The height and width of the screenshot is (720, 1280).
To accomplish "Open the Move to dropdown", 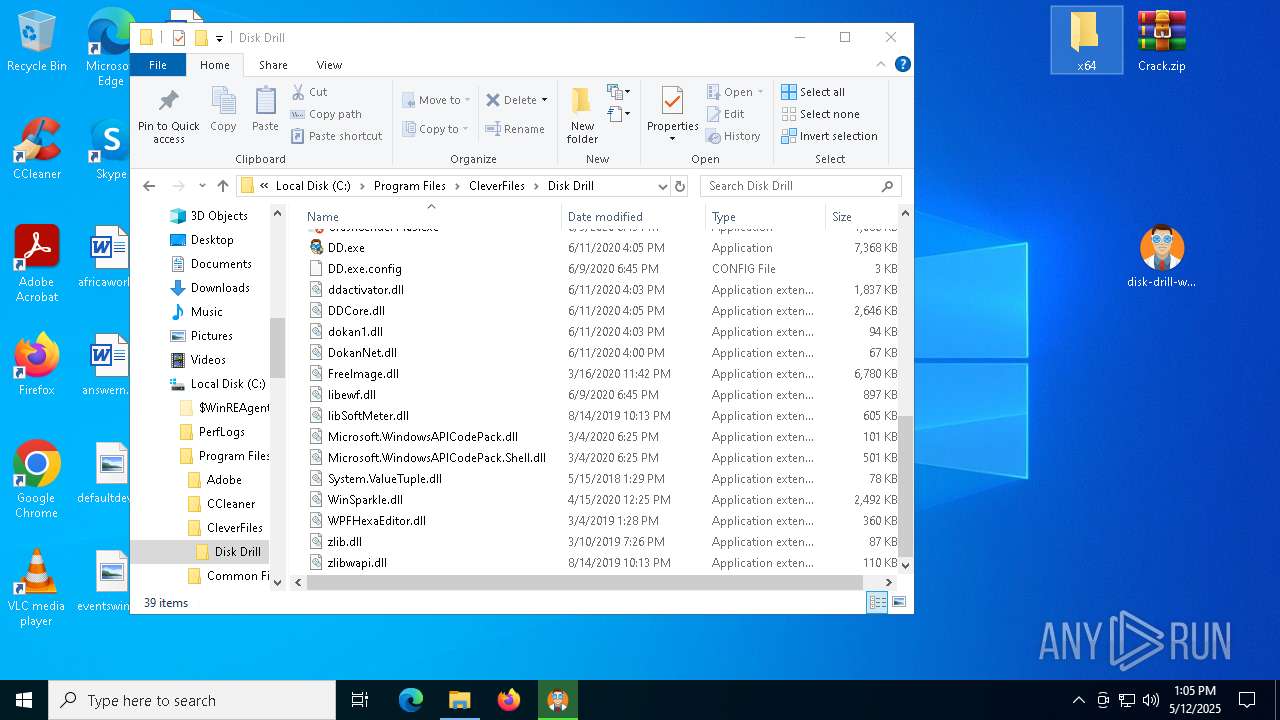I will (x=436, y=100).
